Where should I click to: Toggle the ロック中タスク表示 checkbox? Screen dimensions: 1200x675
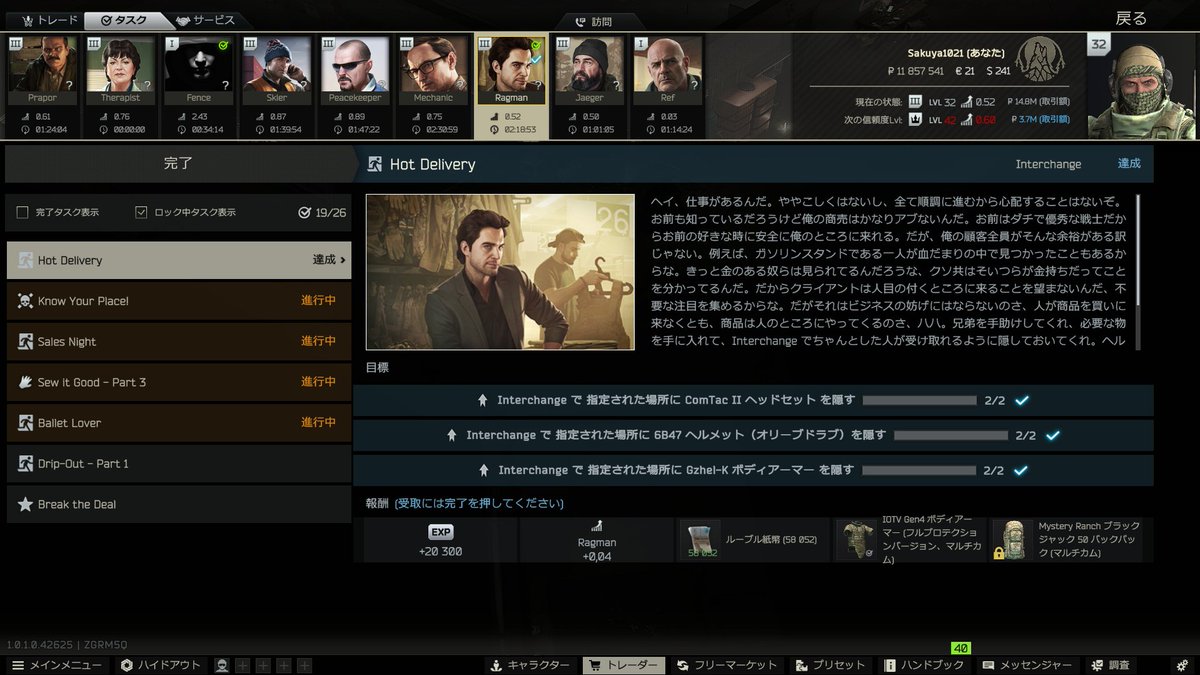[141, 212]
